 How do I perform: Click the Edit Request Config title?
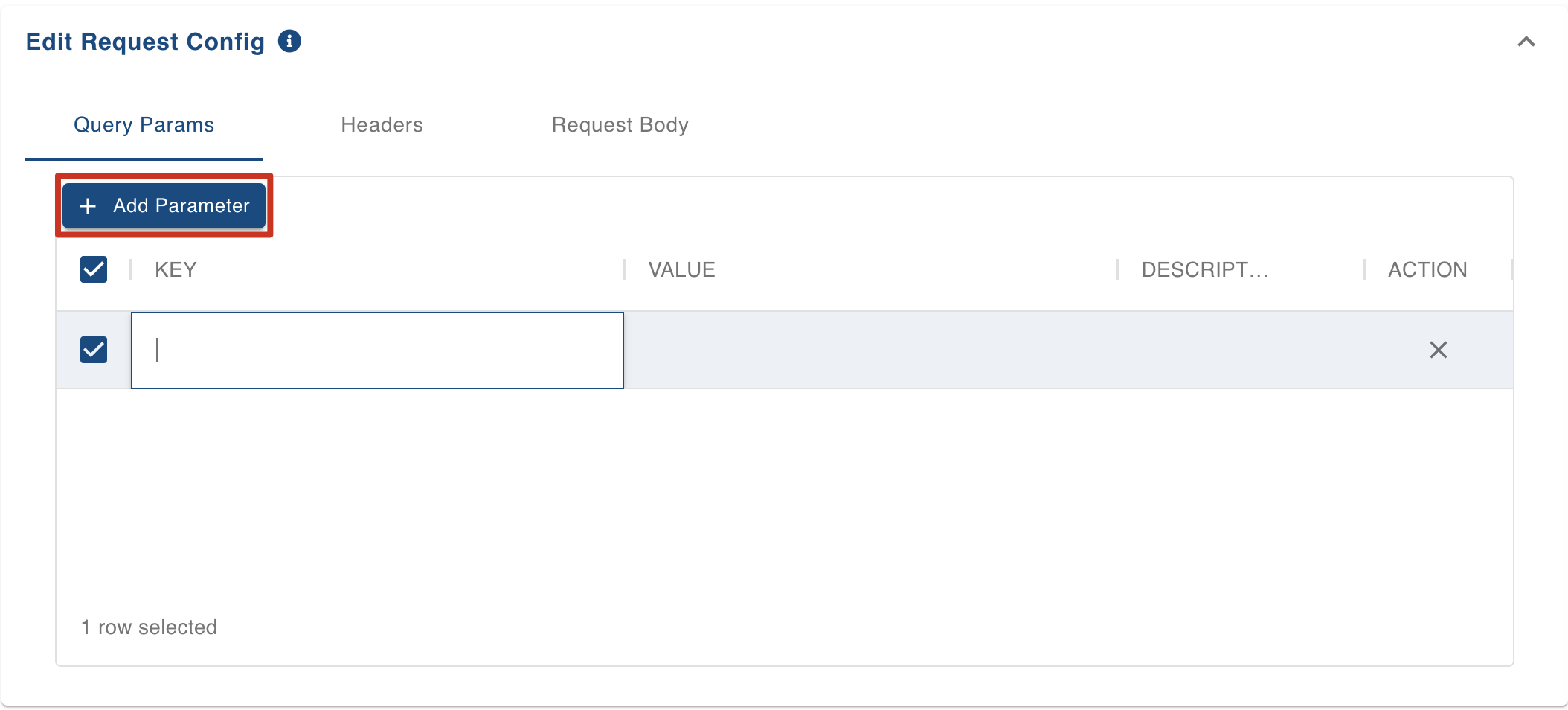point(145,42)
